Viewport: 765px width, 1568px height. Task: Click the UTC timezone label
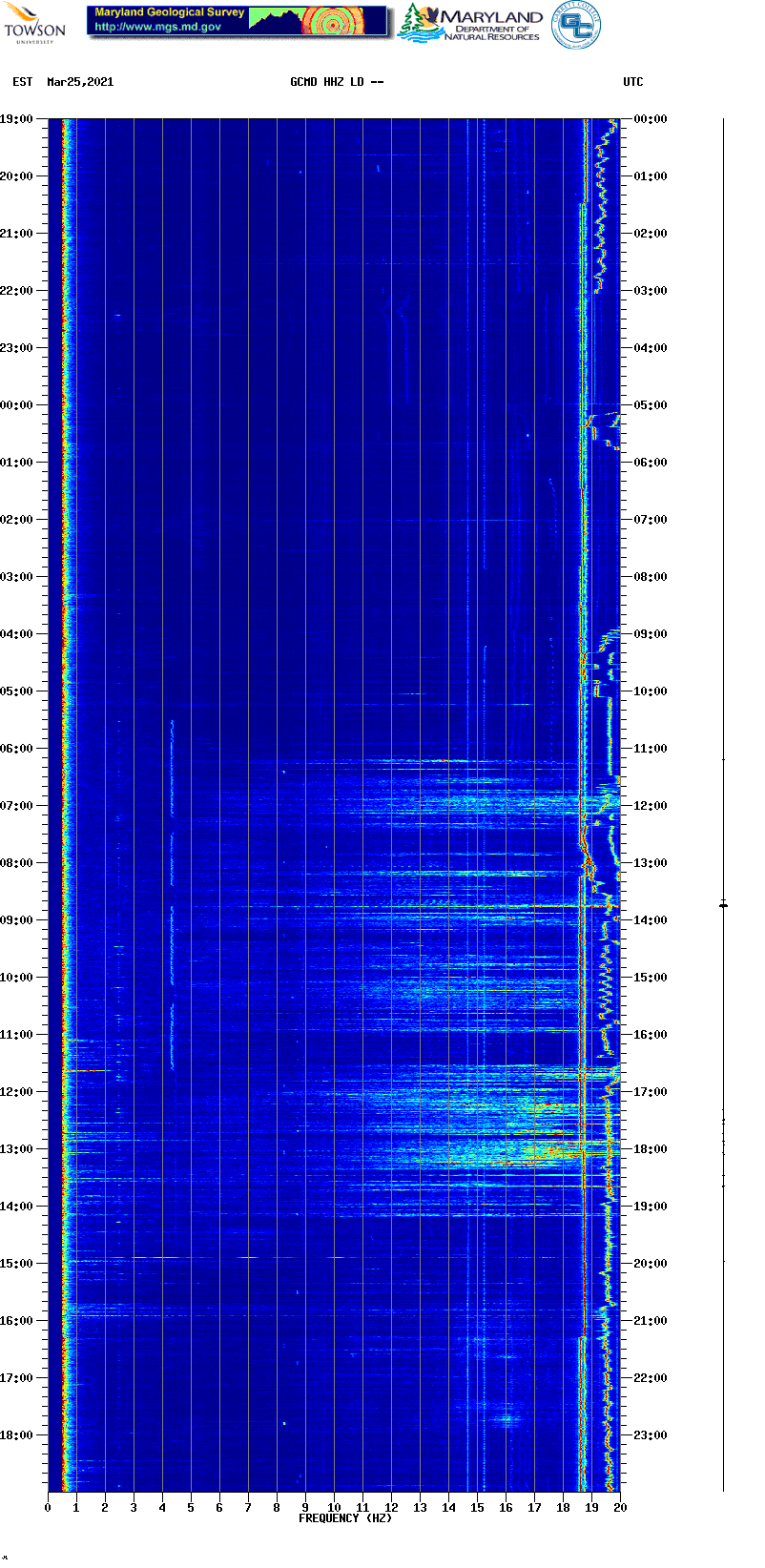(x=633, y=82)
